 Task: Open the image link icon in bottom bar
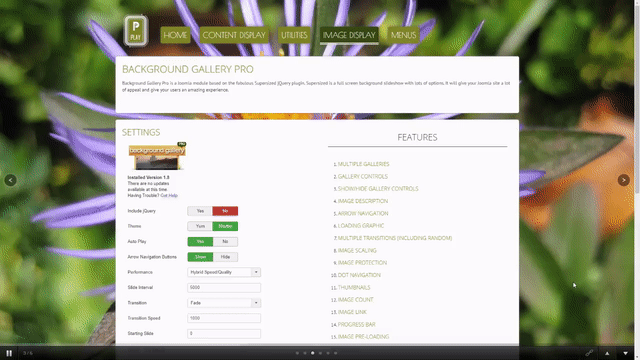pos(589,353)
